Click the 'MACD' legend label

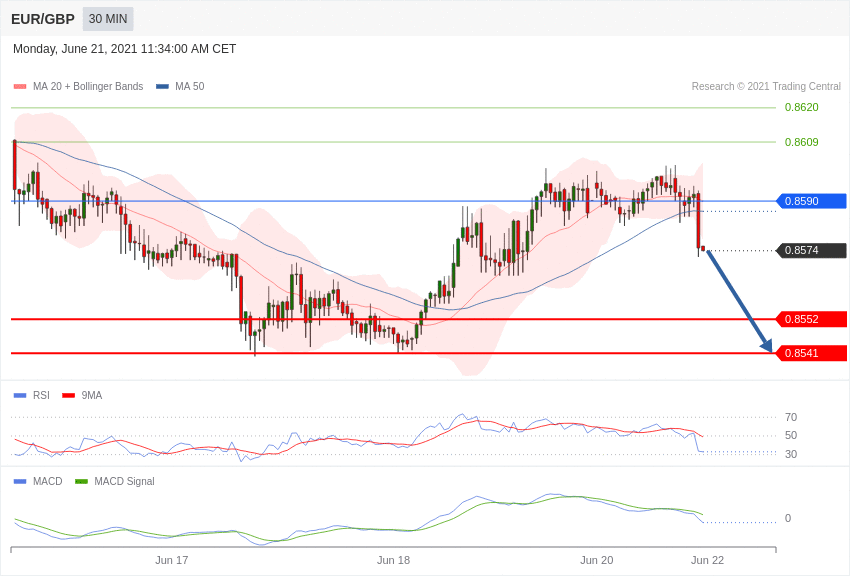point(48,481)
